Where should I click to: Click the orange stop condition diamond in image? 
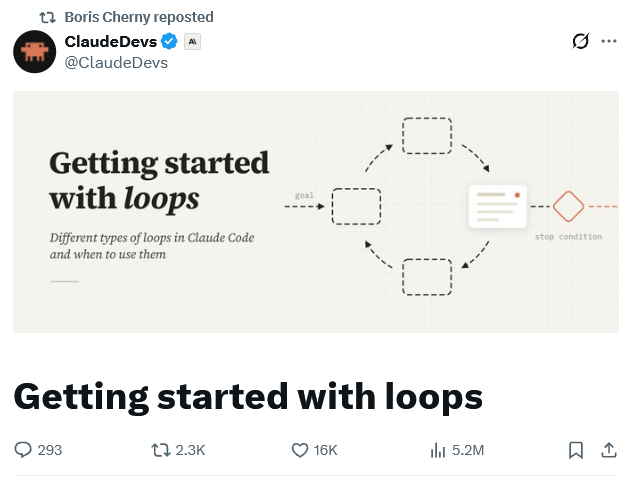coord(568,207)
